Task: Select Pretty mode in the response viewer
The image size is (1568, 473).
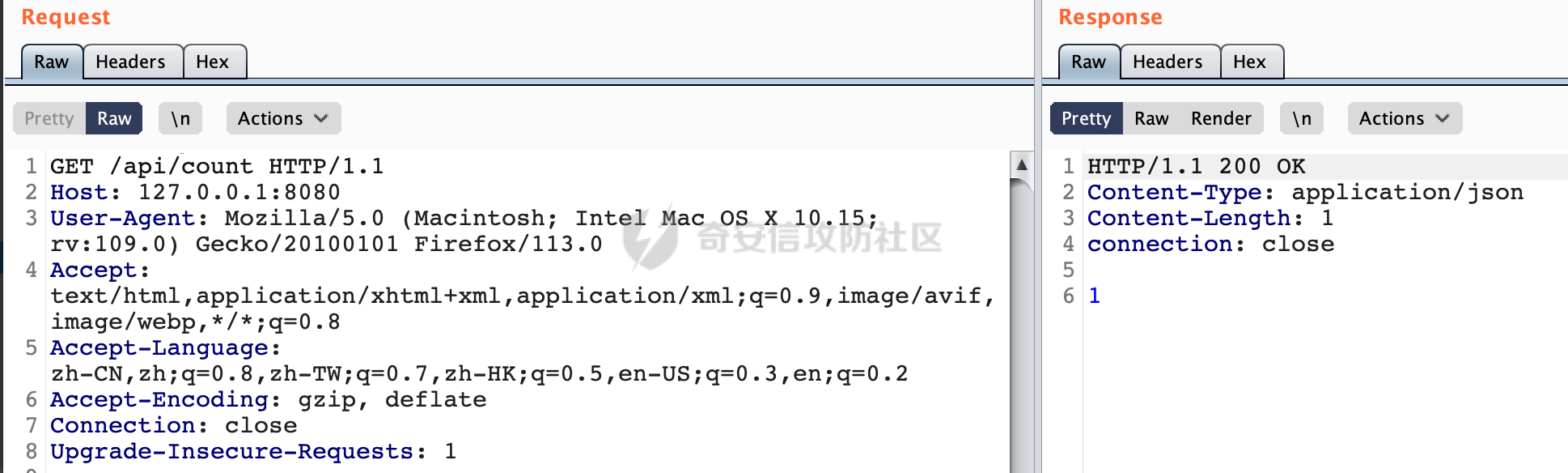Action: (1086, 118)
